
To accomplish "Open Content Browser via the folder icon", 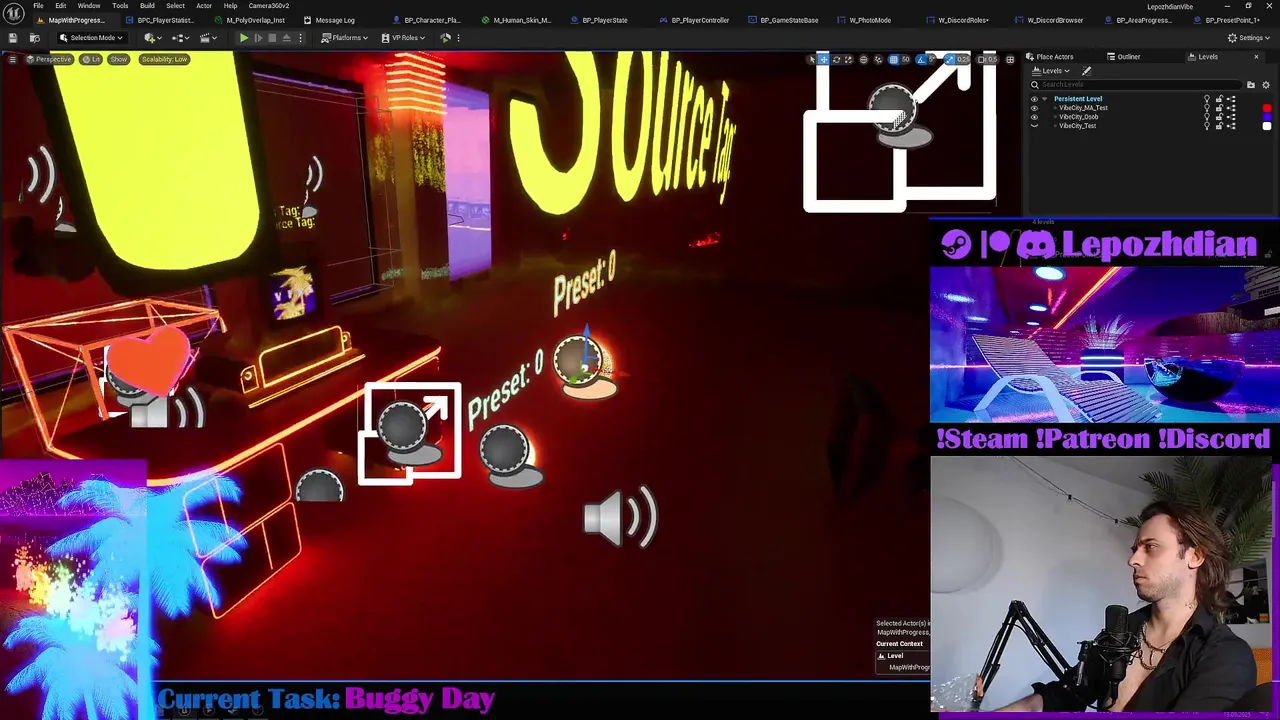I will (34, 38).
